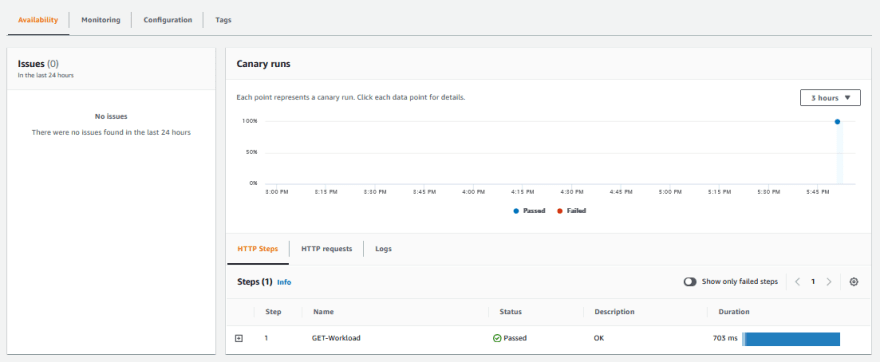Expand the GET-Workload step row
This screenshot has width=880, height=362.
(x=239, y=338)
